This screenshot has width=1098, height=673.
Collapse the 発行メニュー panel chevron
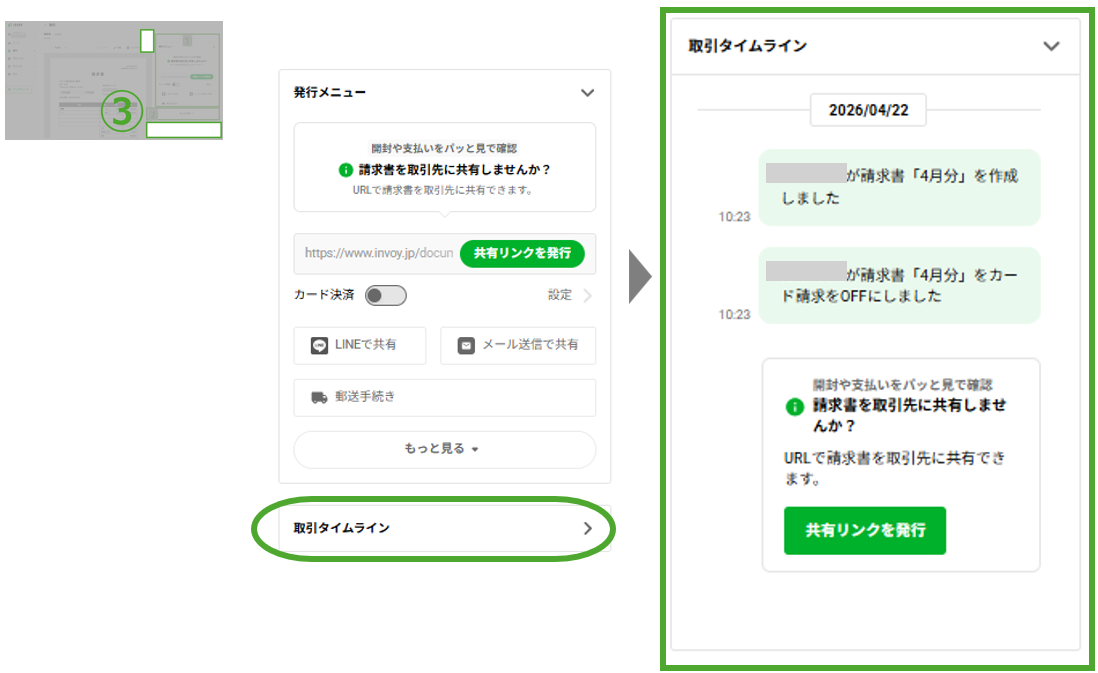pos(588,92)
